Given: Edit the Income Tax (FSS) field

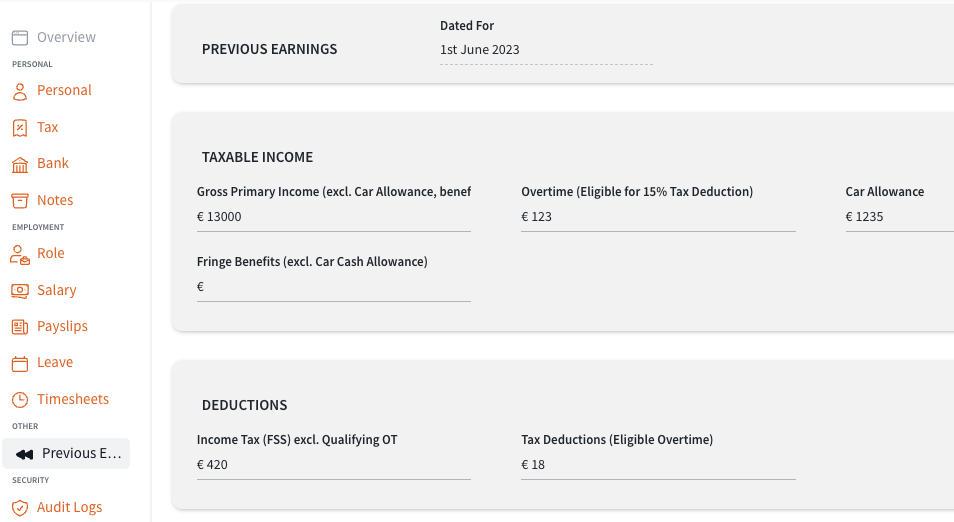Looking at the screenshot, I should coord(333,465).
